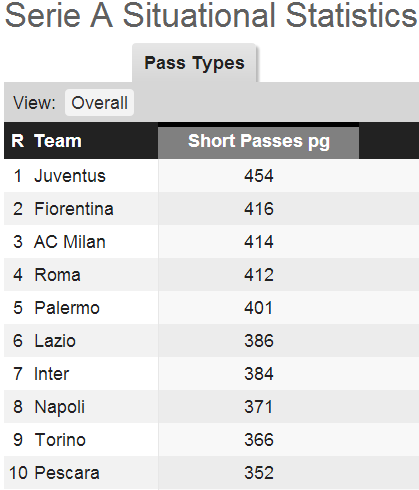419x490 pixels.
Task: Open the Palermo team link
Action: coord(67,308)
